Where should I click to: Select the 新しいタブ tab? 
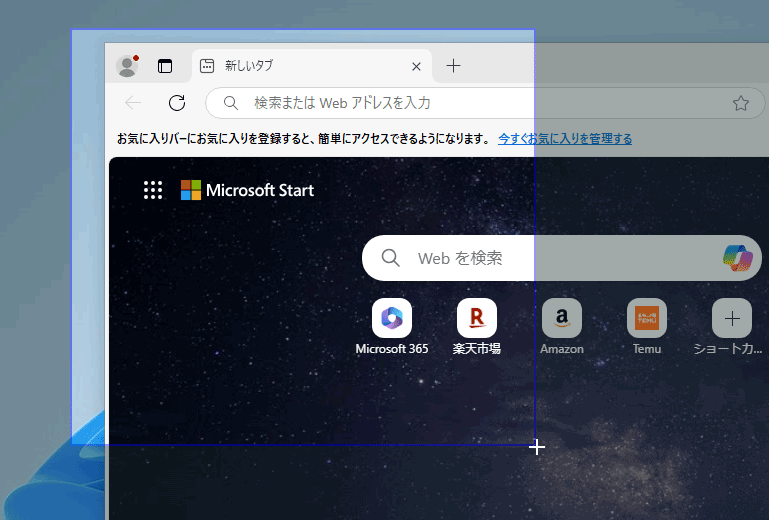[x=311, y=66]
